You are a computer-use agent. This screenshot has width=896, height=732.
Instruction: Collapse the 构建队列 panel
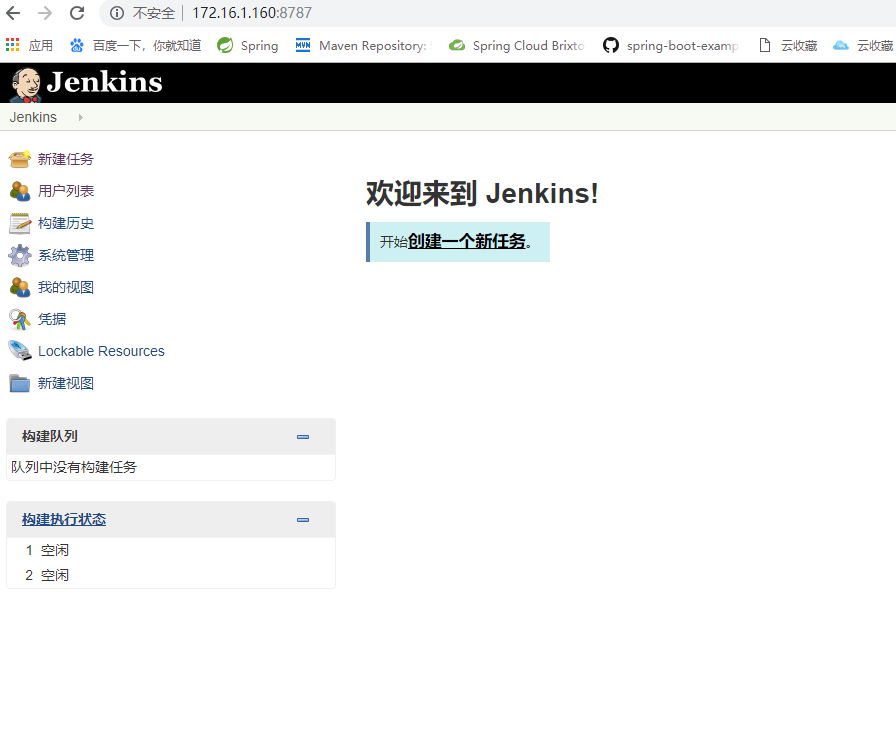tap(303, 437)
